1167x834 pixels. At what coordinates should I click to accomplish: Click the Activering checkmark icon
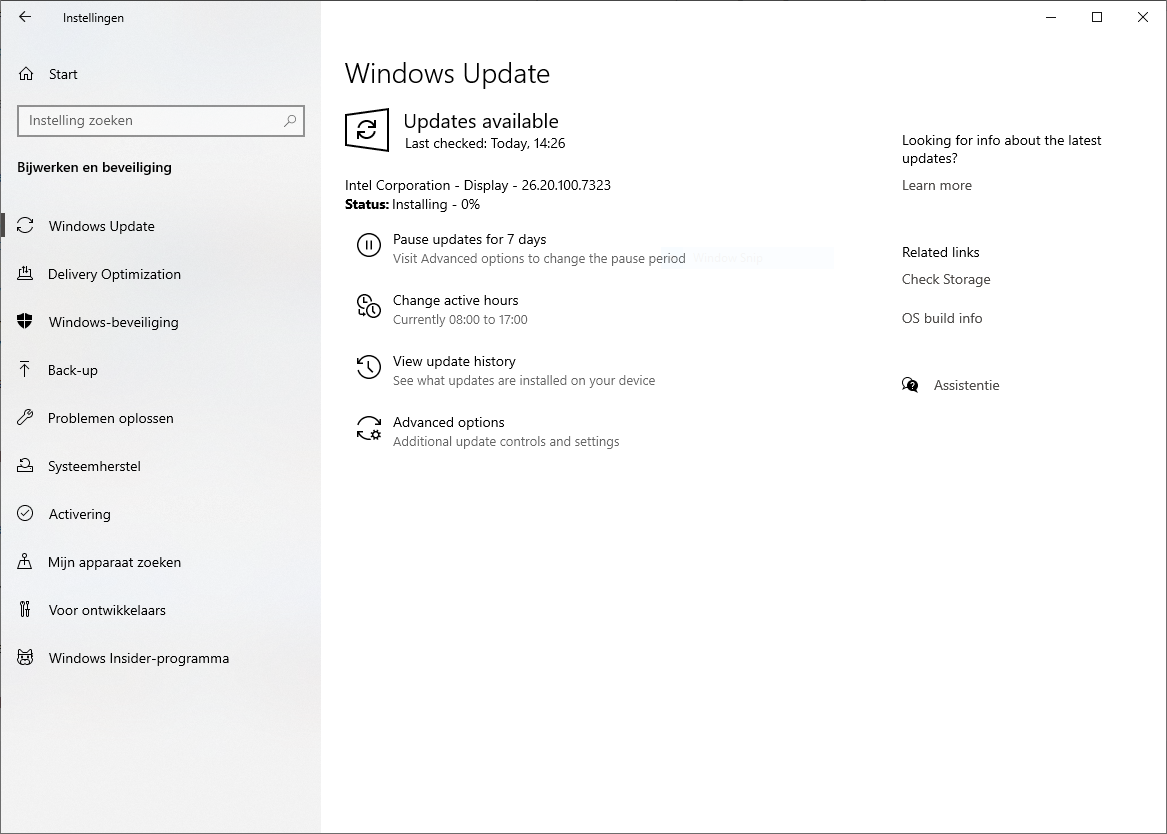pyautogui.click(x=25, y=513)
